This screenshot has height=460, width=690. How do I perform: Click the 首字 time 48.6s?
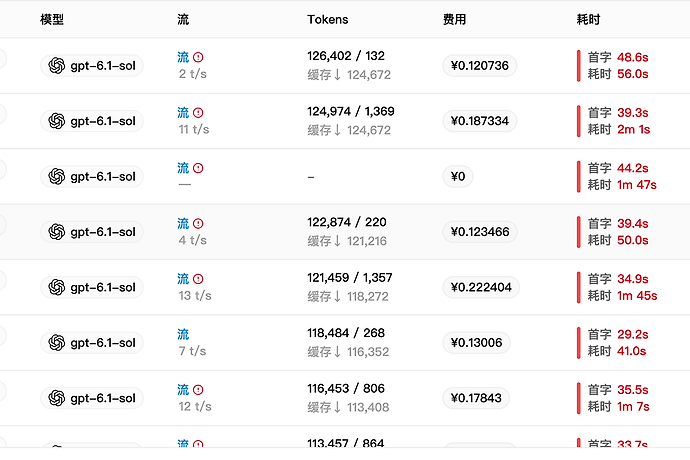click(x=632, y=57)
